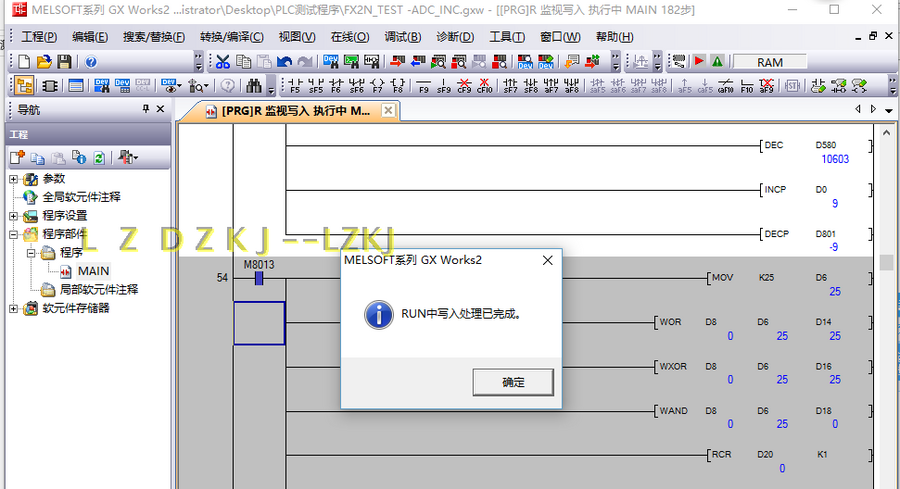900x489 pixels.
Task: Toggle the navigation panel pin
Action: coord(146,108)
